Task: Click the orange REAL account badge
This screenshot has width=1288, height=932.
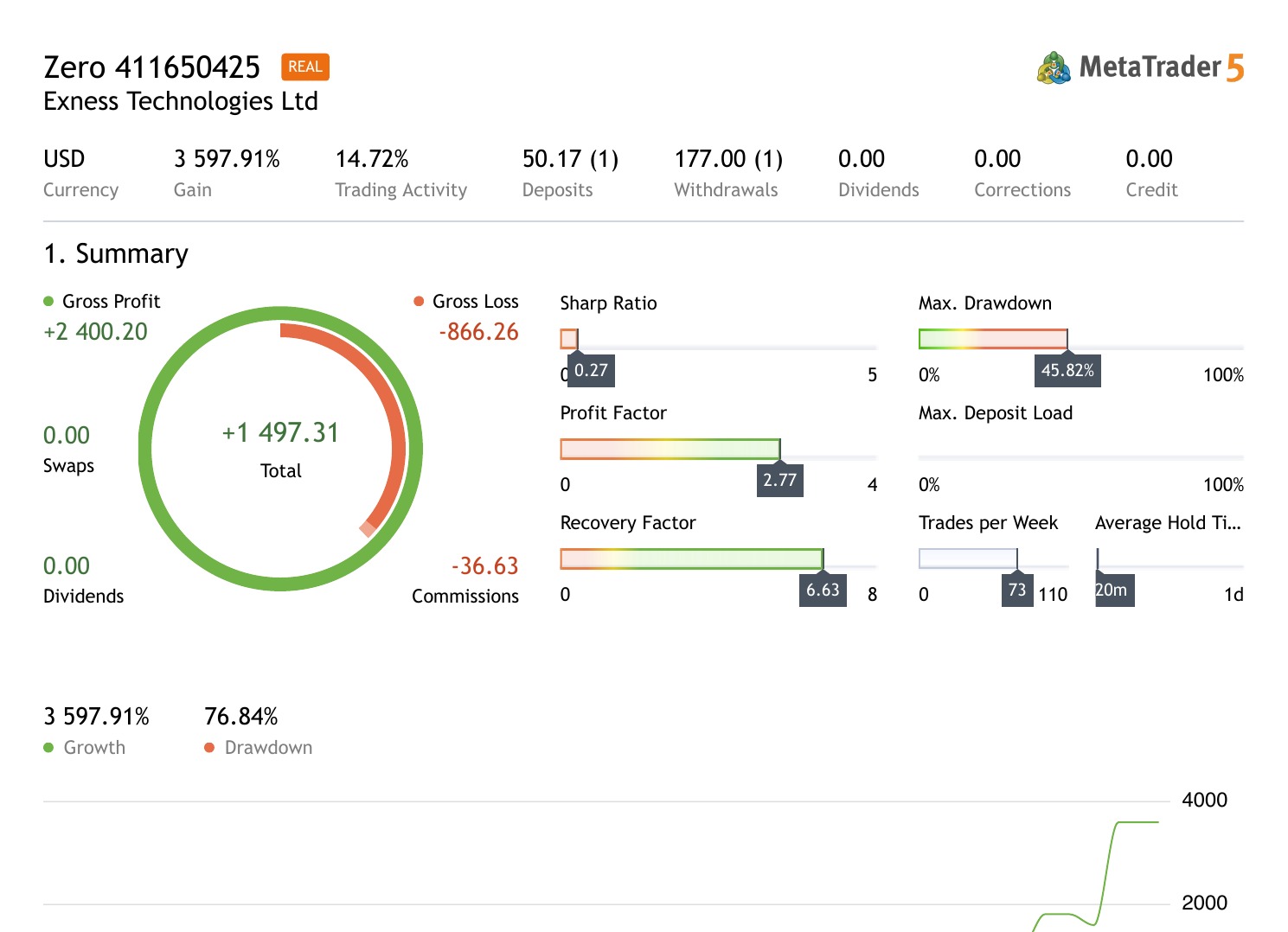Action: [305, 67]
